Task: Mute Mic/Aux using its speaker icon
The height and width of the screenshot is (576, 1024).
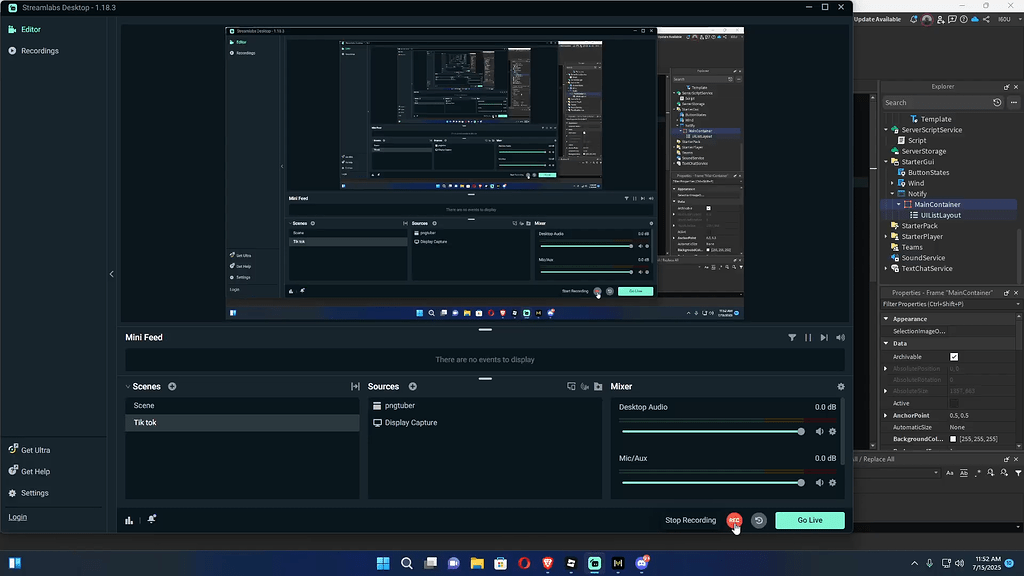Action: 819,482
